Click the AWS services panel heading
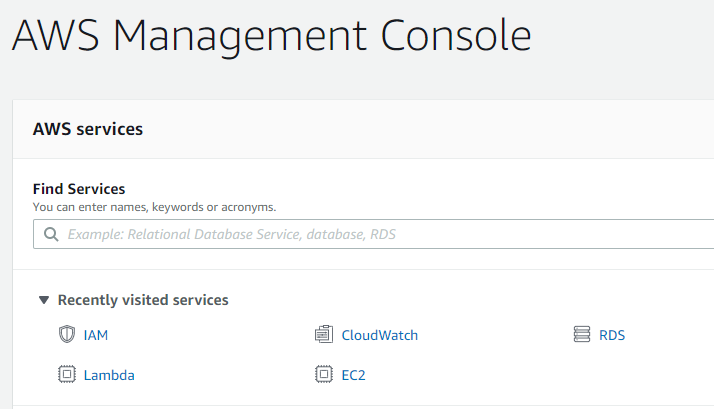The height and width of the screenshot is (409, 714). [88, 129]
